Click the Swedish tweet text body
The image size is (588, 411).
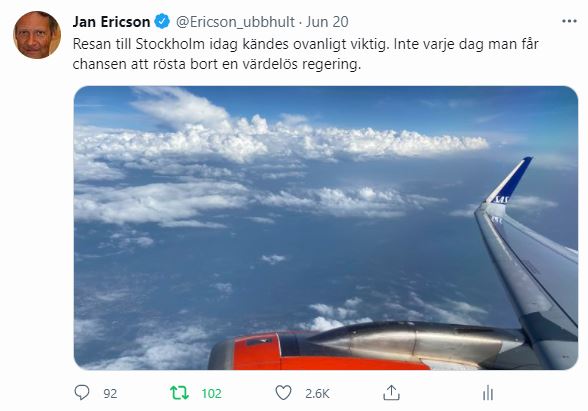point(305,54)
